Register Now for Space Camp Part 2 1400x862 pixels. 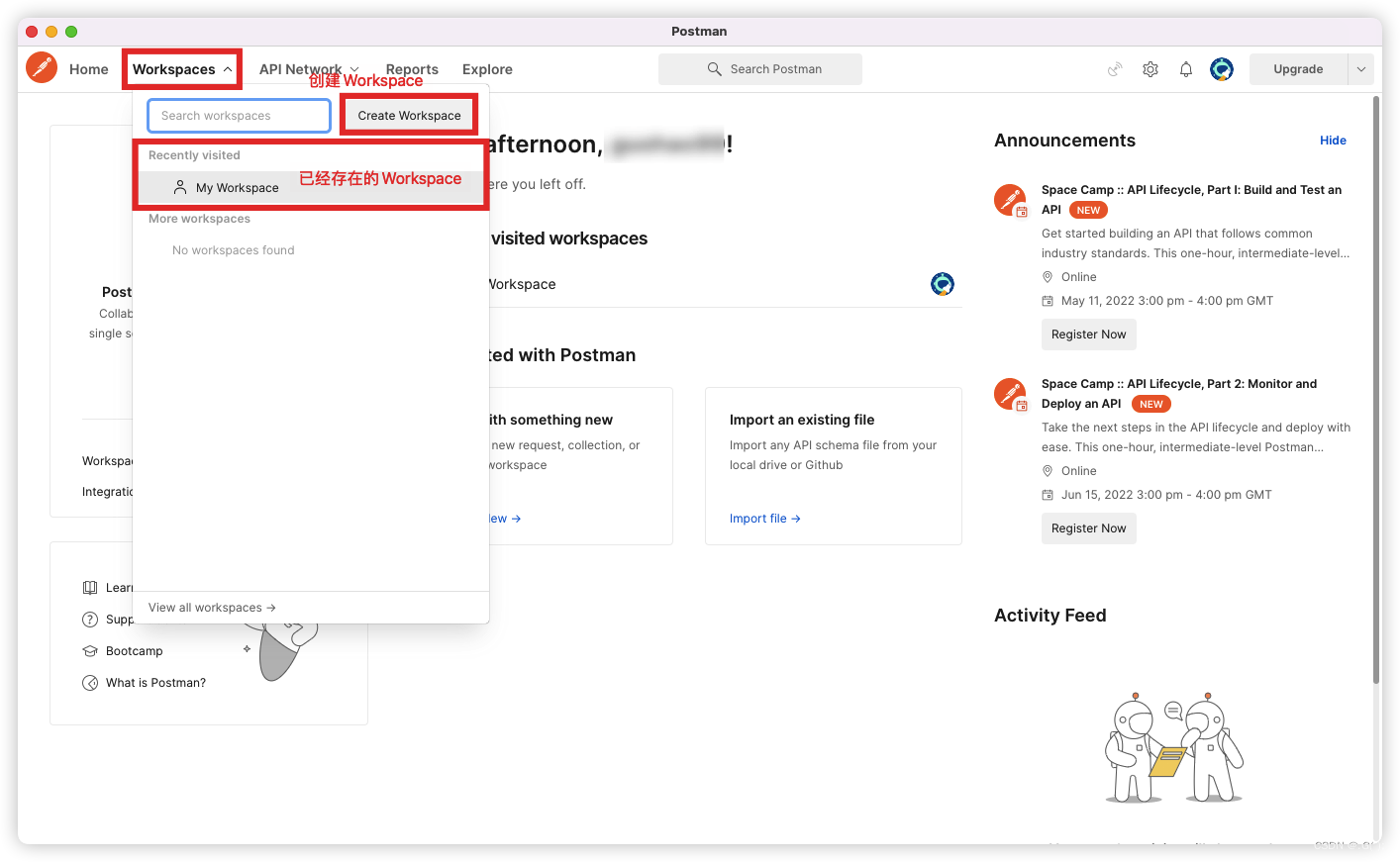click(x=1088, y=528)
